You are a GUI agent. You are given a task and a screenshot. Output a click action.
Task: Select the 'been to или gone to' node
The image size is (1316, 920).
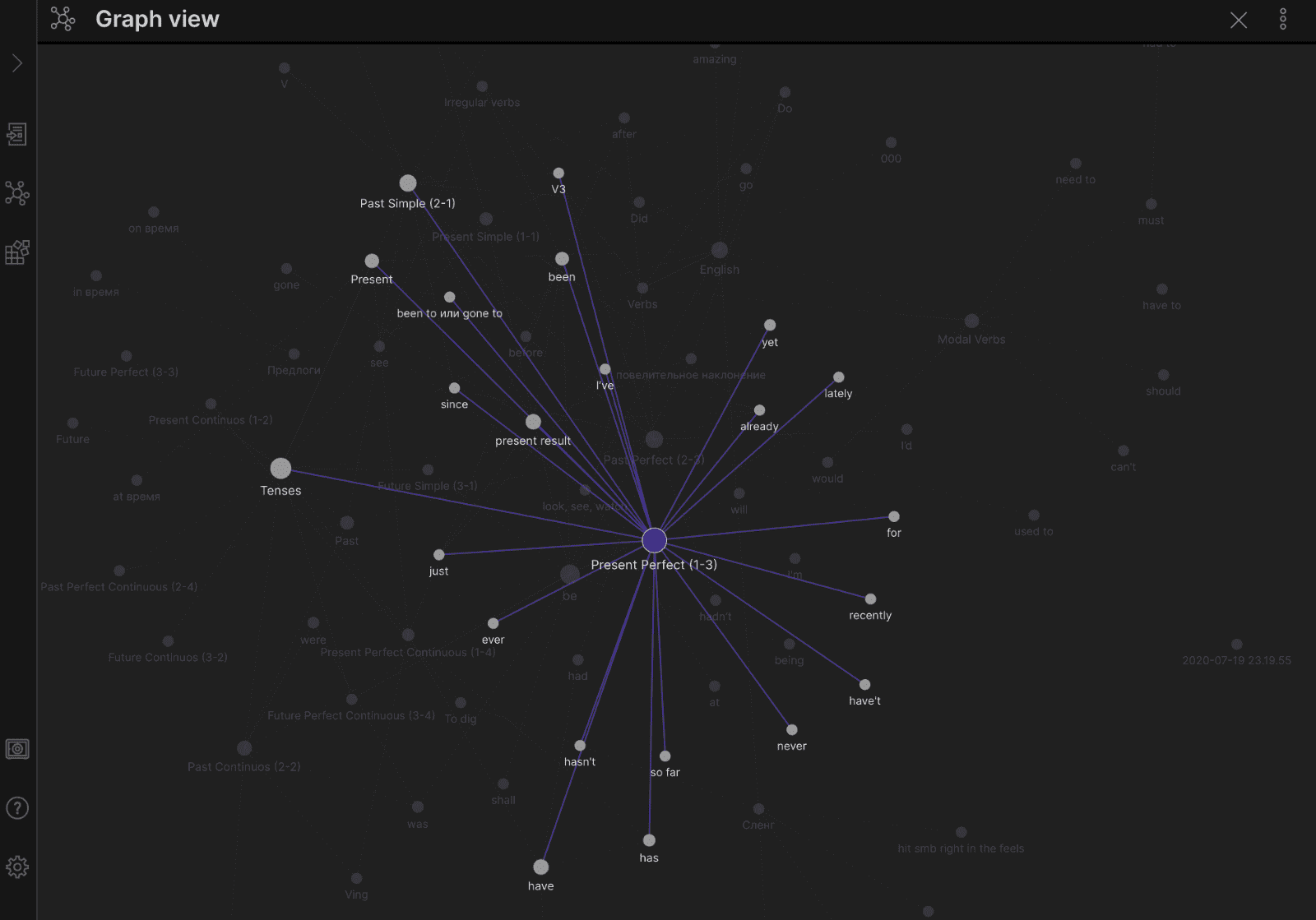[x=450, y=298]
